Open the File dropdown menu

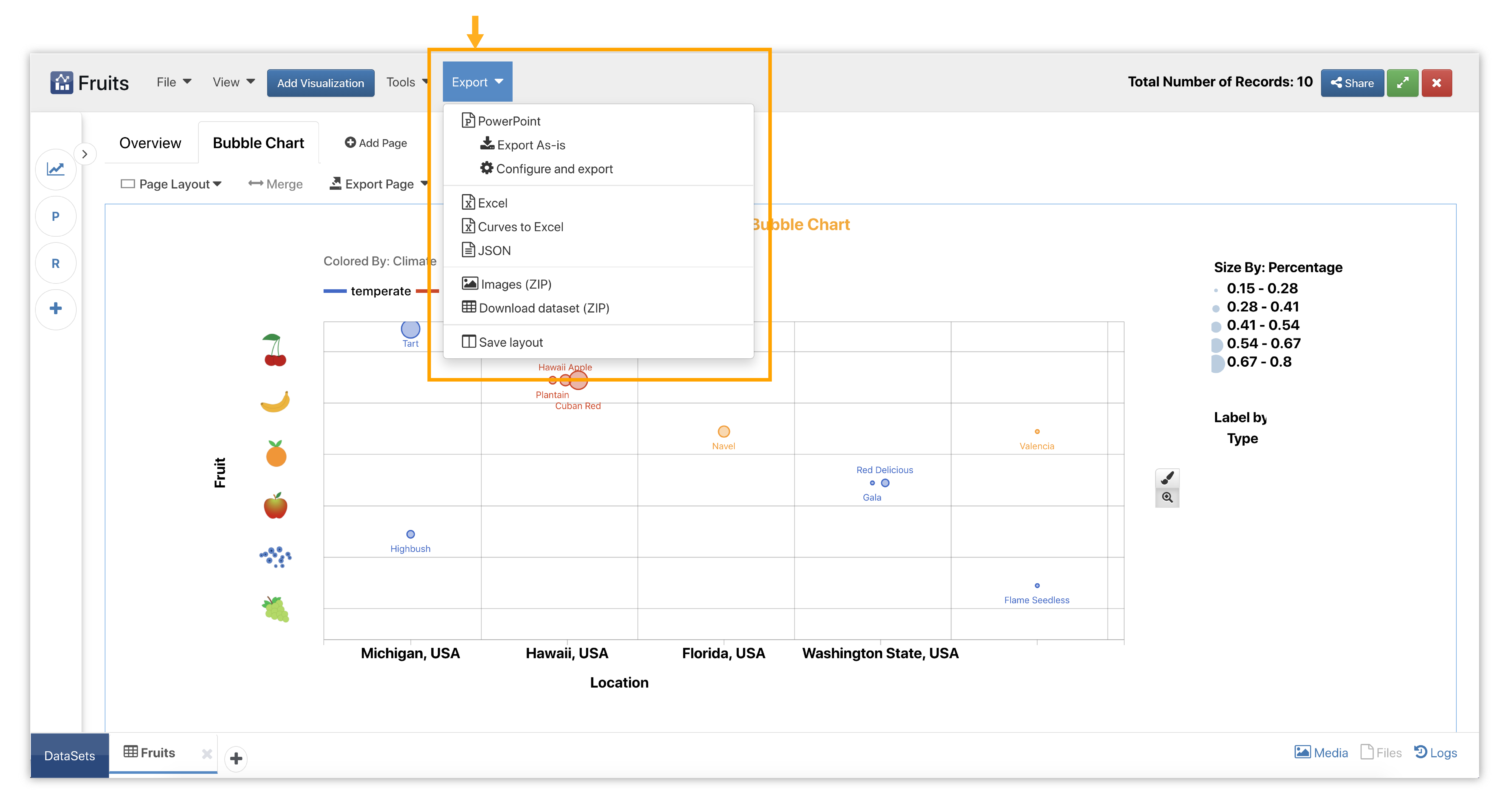tap(174, 82)
